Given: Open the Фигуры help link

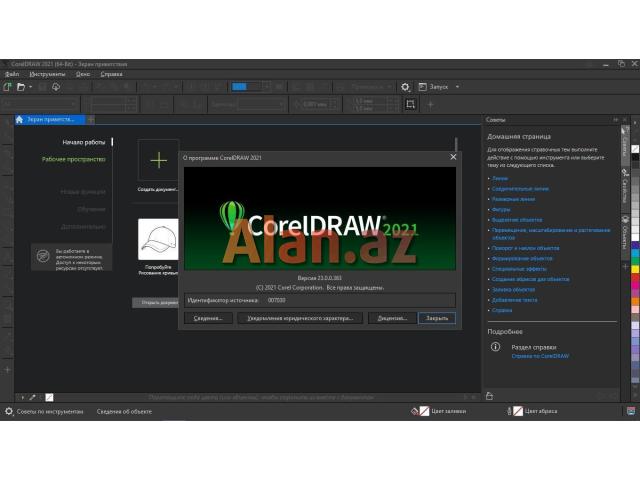Looking at the screenshot, I should (x=501, y=209).
